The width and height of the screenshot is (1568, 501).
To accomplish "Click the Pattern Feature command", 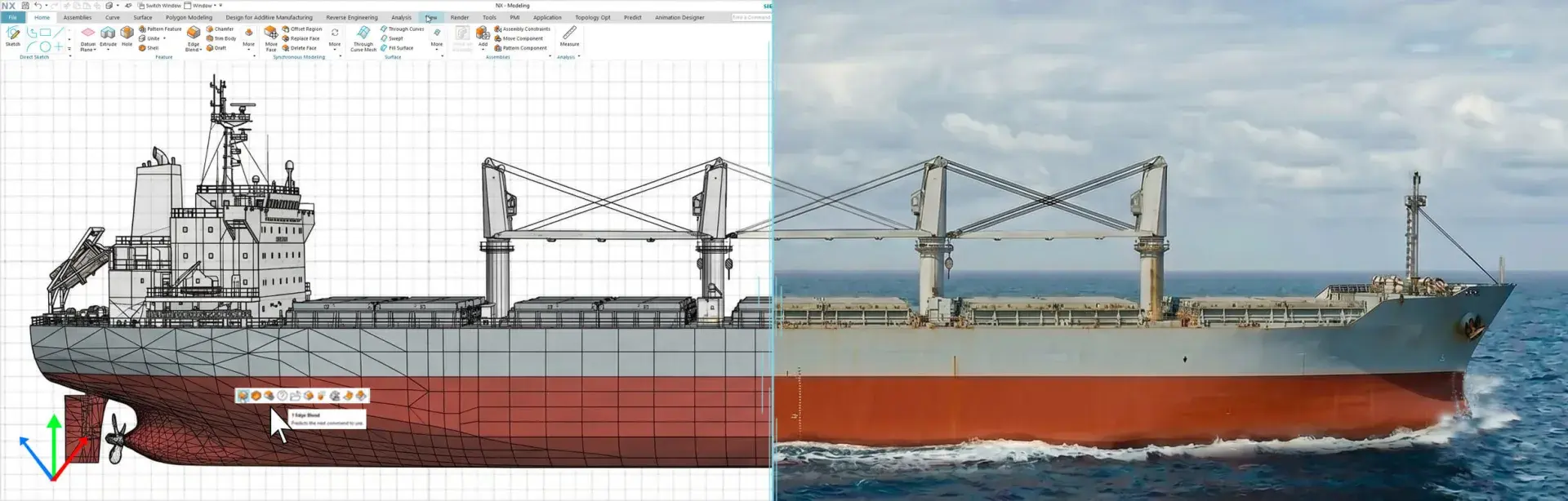I will tap(160, 29).
